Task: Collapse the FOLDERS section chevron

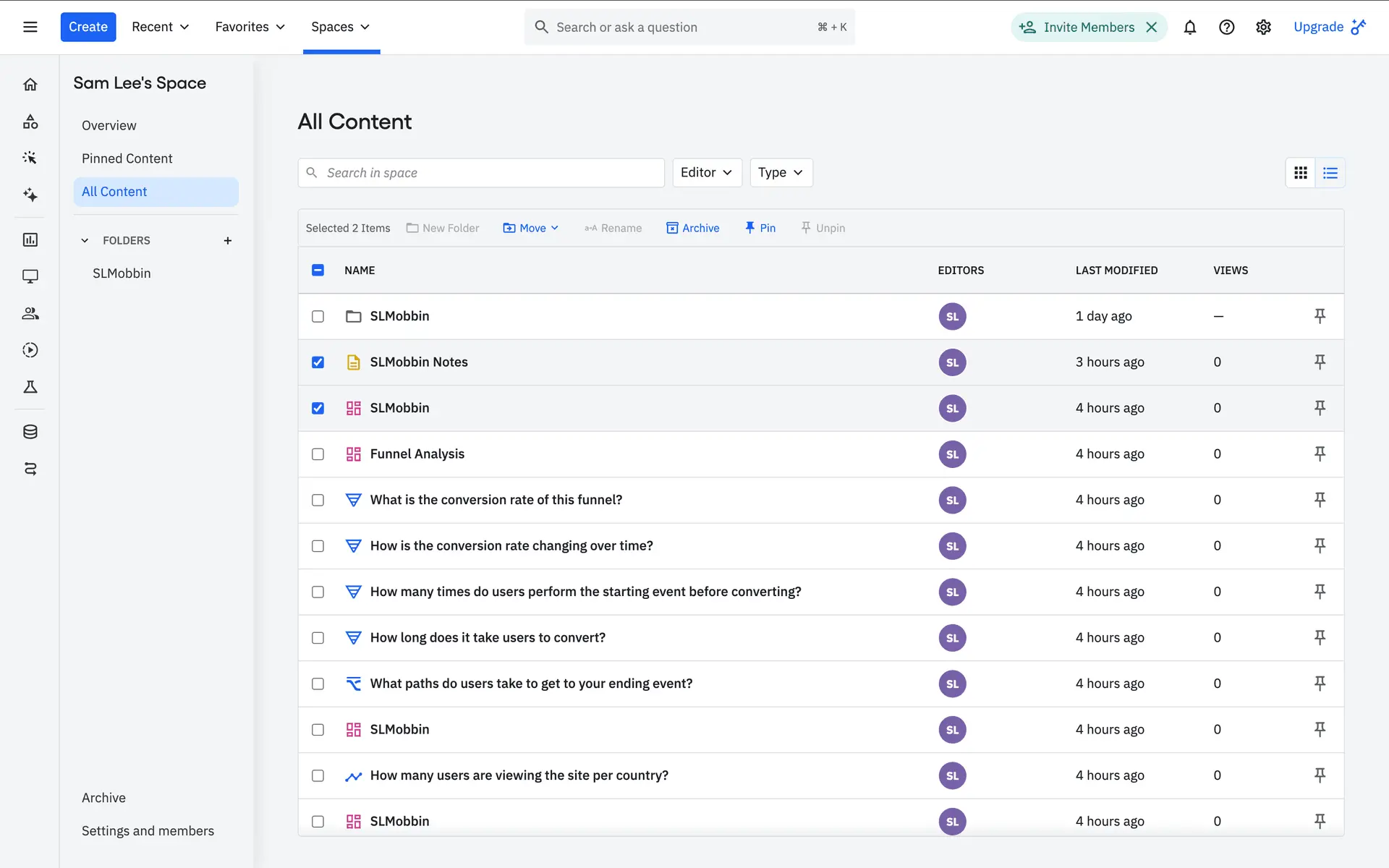Action: point(85,241)
